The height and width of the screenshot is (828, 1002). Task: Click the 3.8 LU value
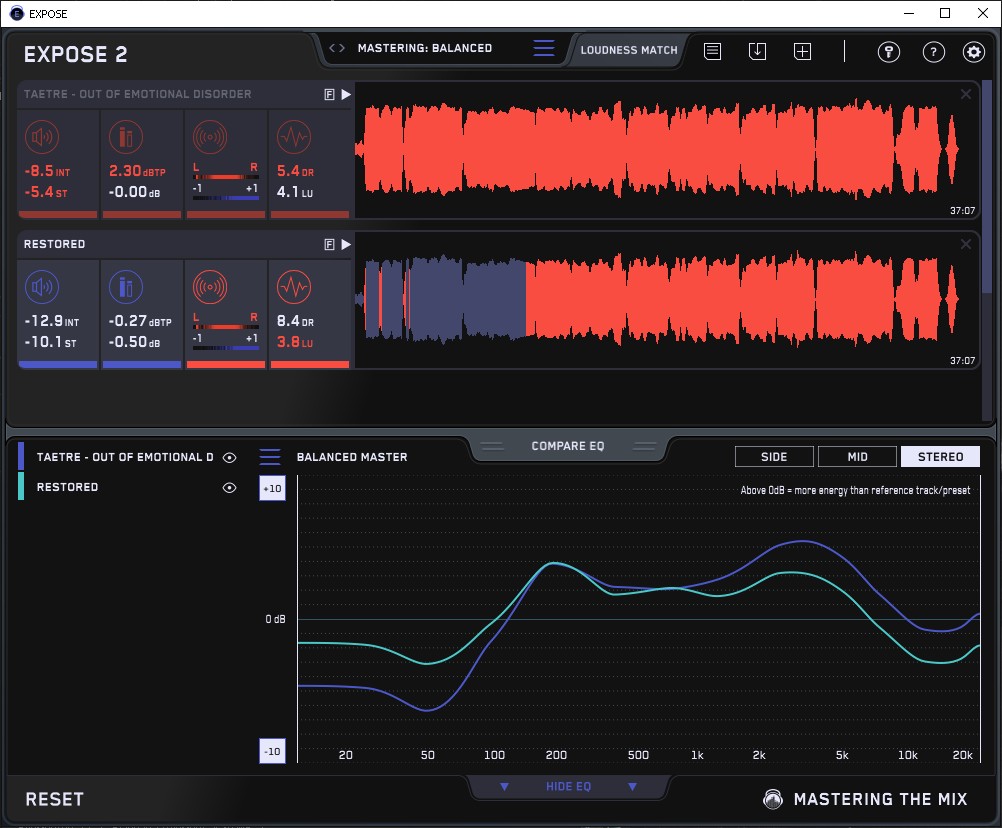click(295, 342)
